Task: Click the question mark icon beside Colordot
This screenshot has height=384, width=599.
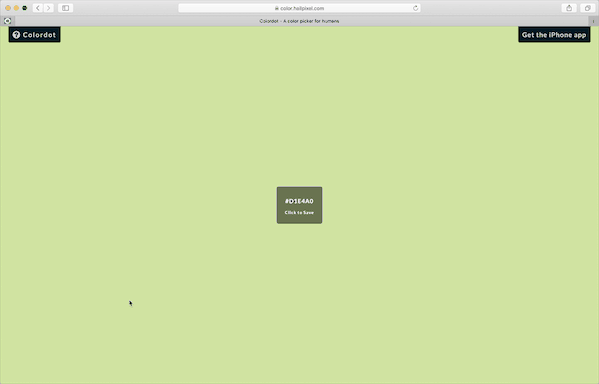Action: 16,35
